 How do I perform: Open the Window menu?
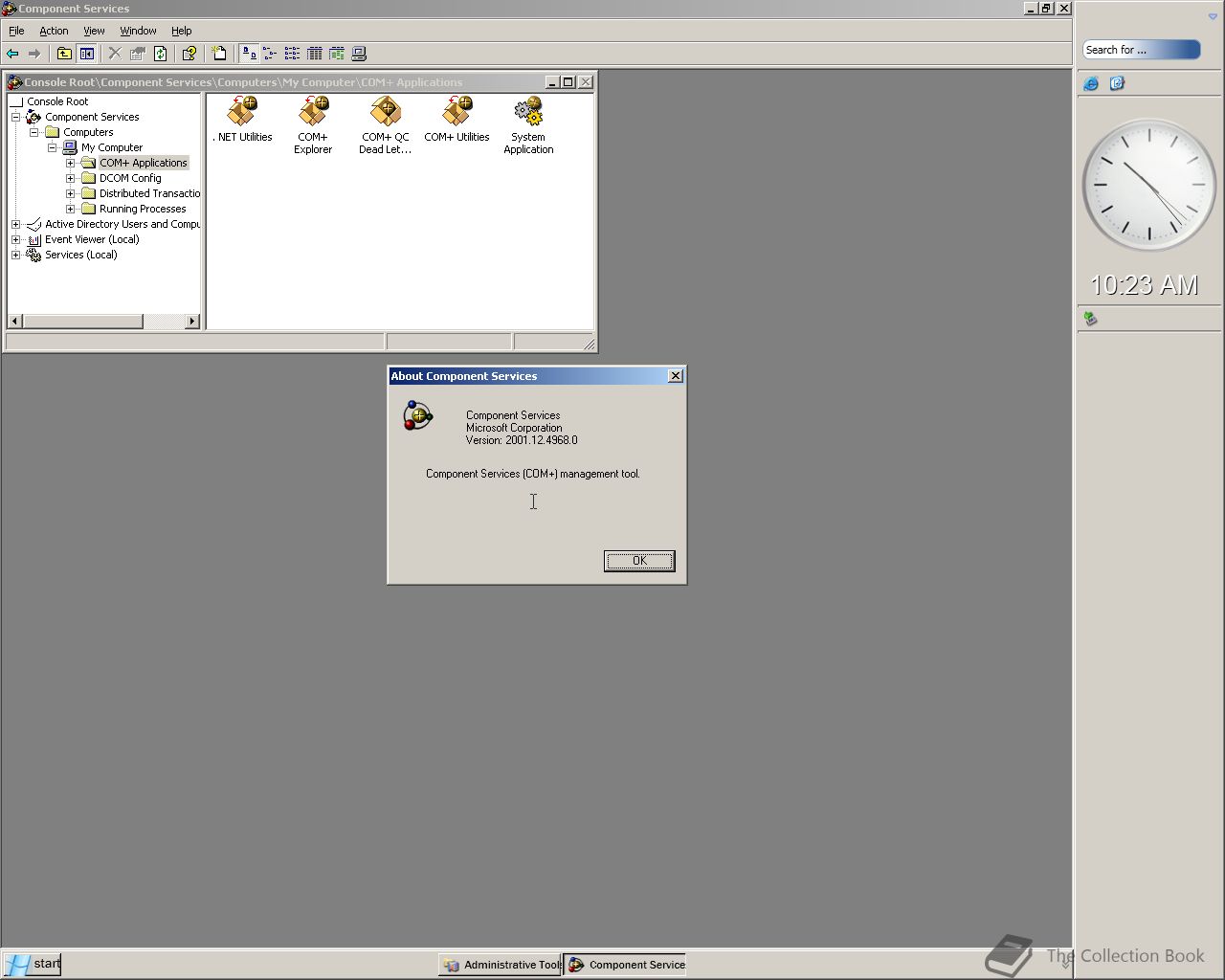(138, 31)
